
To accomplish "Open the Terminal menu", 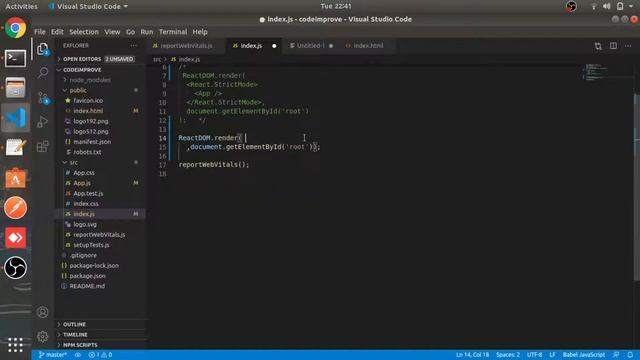I will tap(173, 32).
